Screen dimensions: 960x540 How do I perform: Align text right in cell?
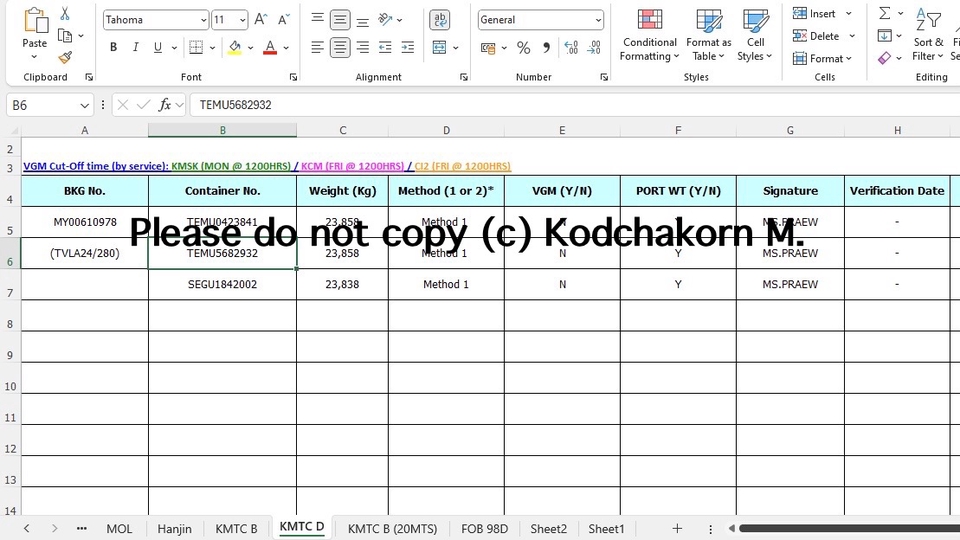pos(362,47)
